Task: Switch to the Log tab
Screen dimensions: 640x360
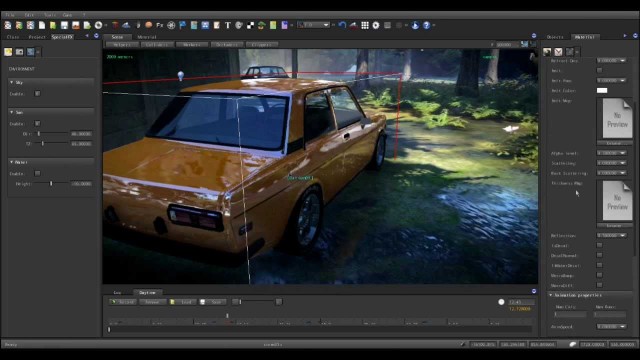Action: (x=117, y=293)
